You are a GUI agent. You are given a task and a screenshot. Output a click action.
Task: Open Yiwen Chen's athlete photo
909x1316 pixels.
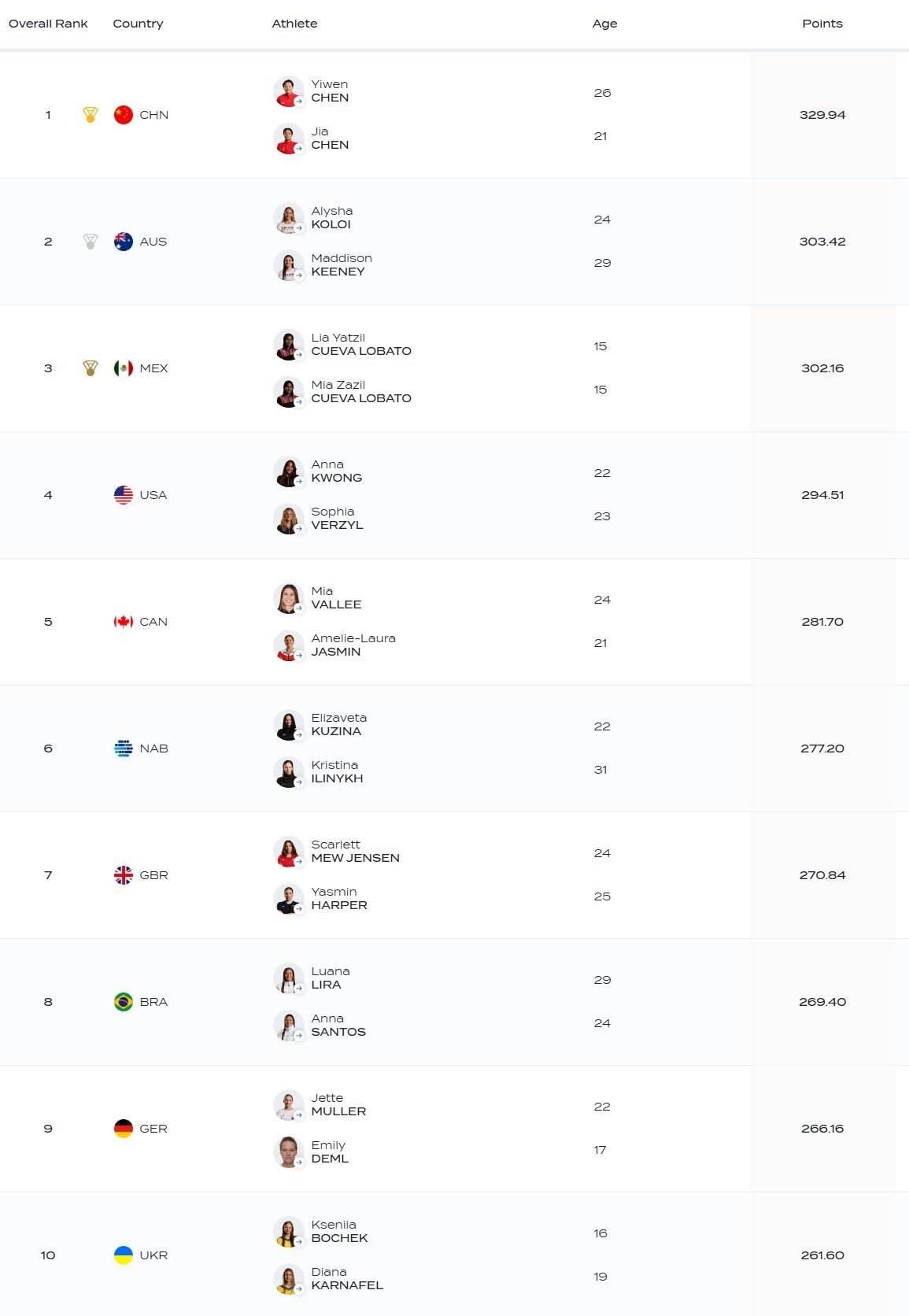click(288, 91)
